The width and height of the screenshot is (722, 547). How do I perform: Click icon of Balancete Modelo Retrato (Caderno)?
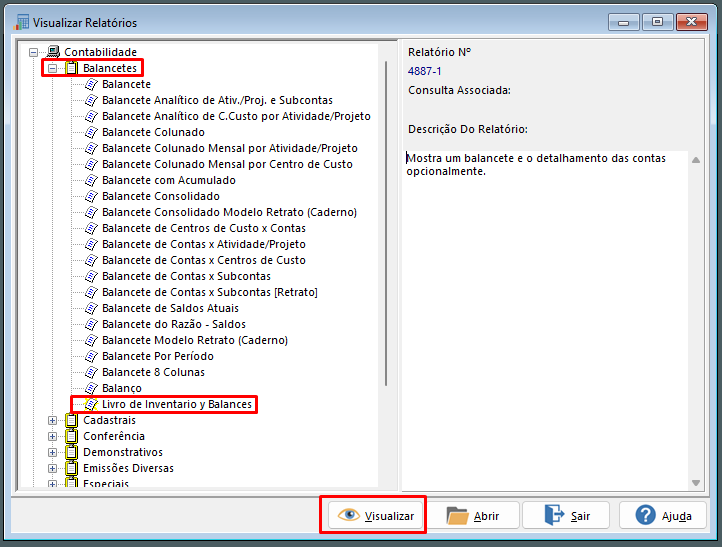coord(92,340)
